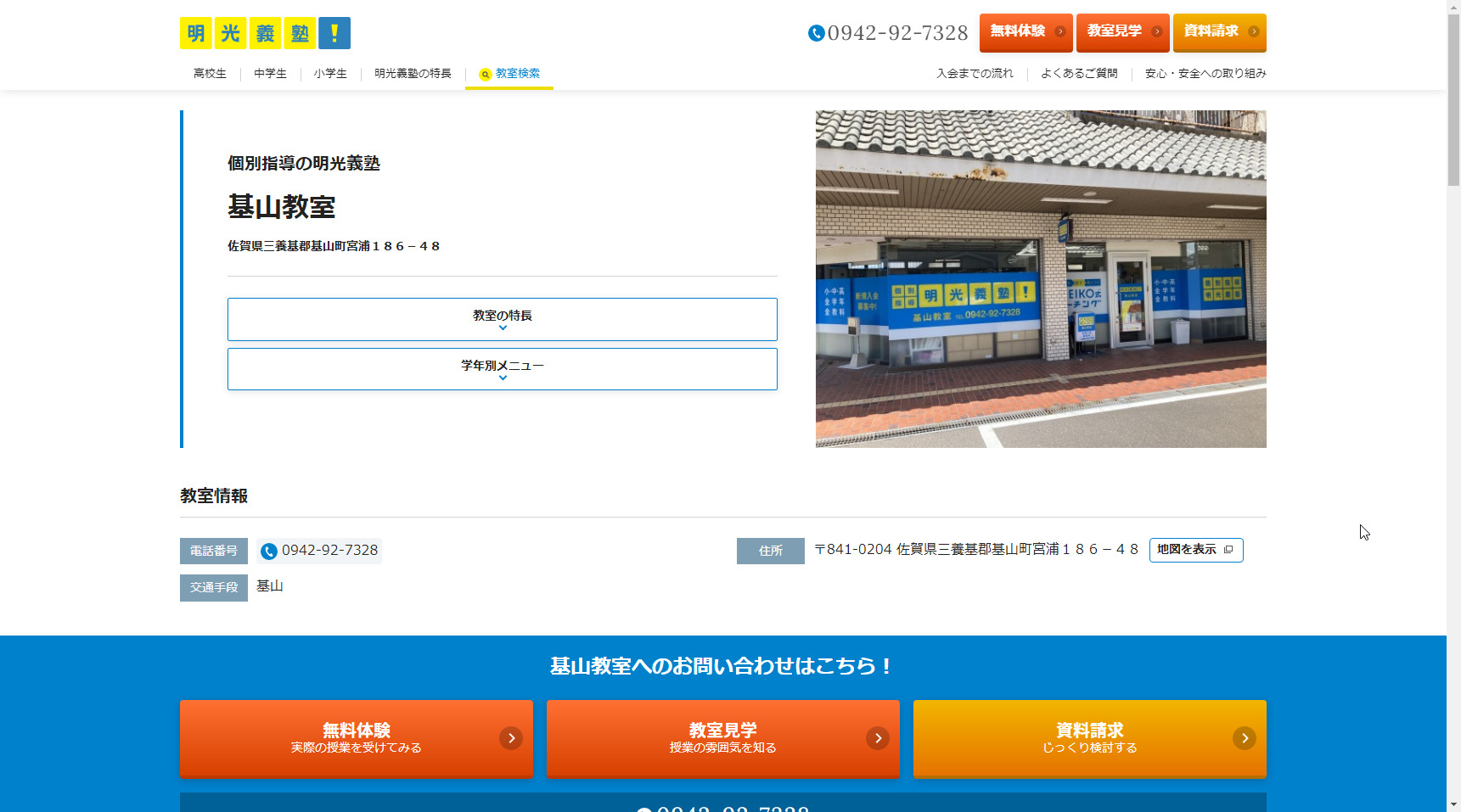Viewport: 1461px width, 812px height.
Task: Click header 無料体験 button
Action: 1026,32
